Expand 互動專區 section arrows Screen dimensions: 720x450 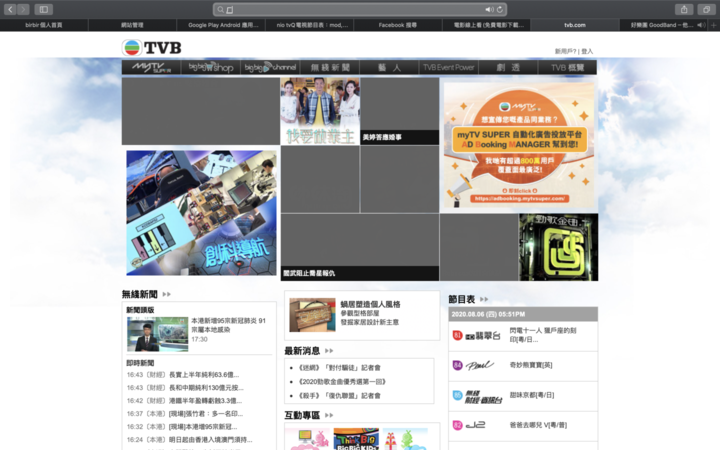point(329,415)
